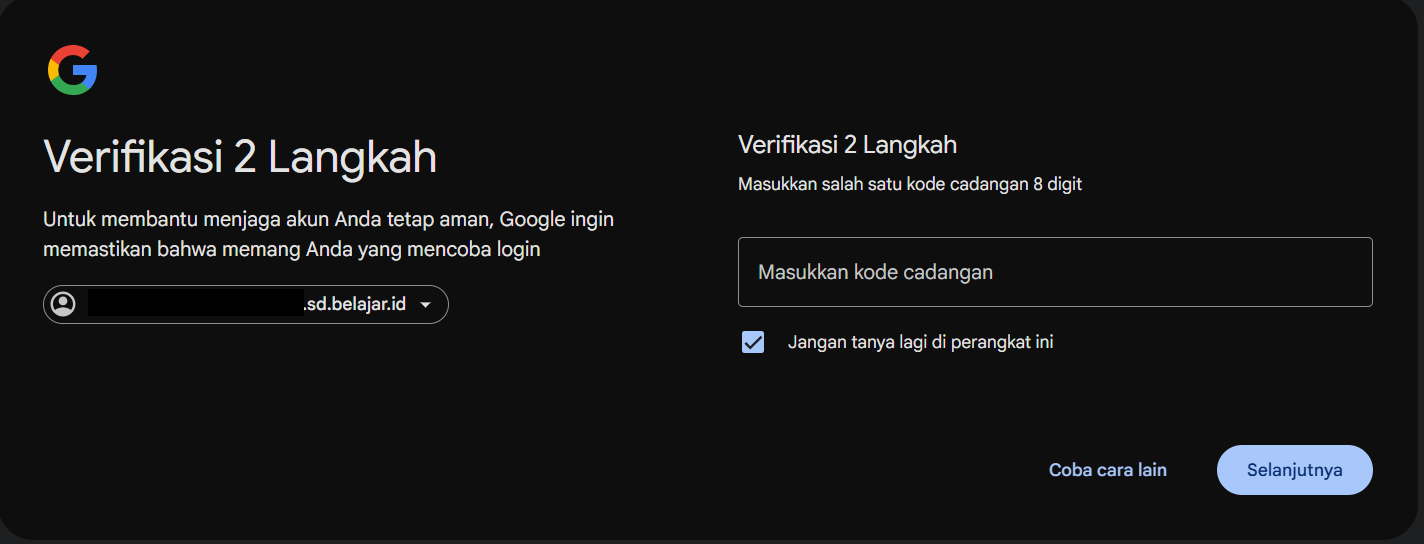Click the 'Selanjutnya' button
This screenshot has height=544, width=1424.
(1295, 470)
